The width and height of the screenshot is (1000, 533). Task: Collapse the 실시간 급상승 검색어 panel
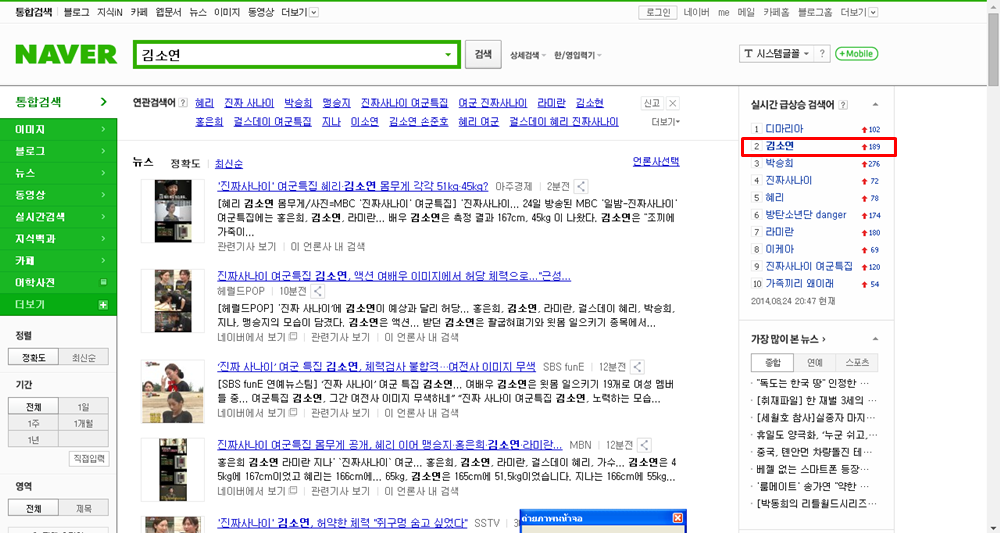pyautogui.click(x=875, y=105)
